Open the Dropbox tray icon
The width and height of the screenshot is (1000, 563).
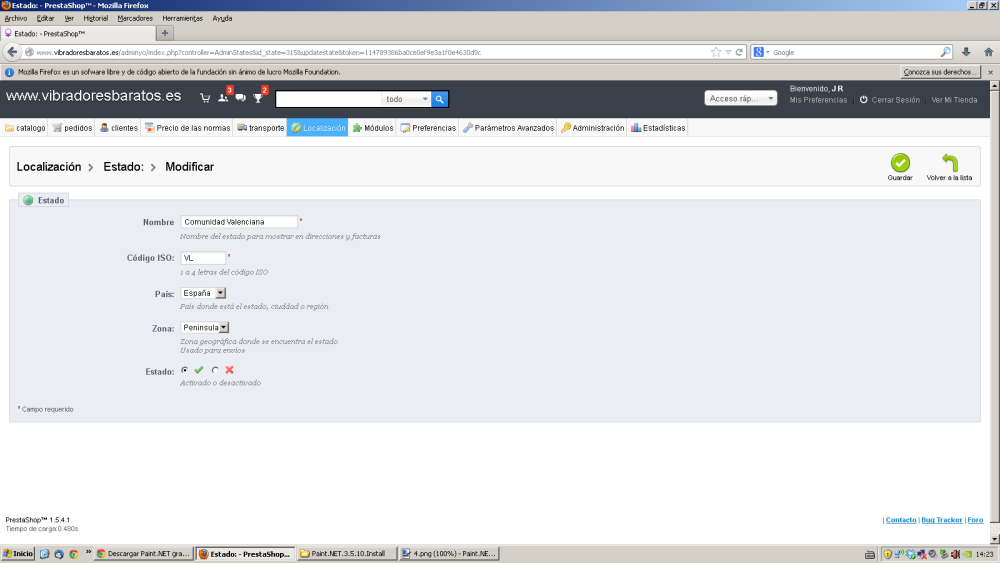[x=911, y=554]
